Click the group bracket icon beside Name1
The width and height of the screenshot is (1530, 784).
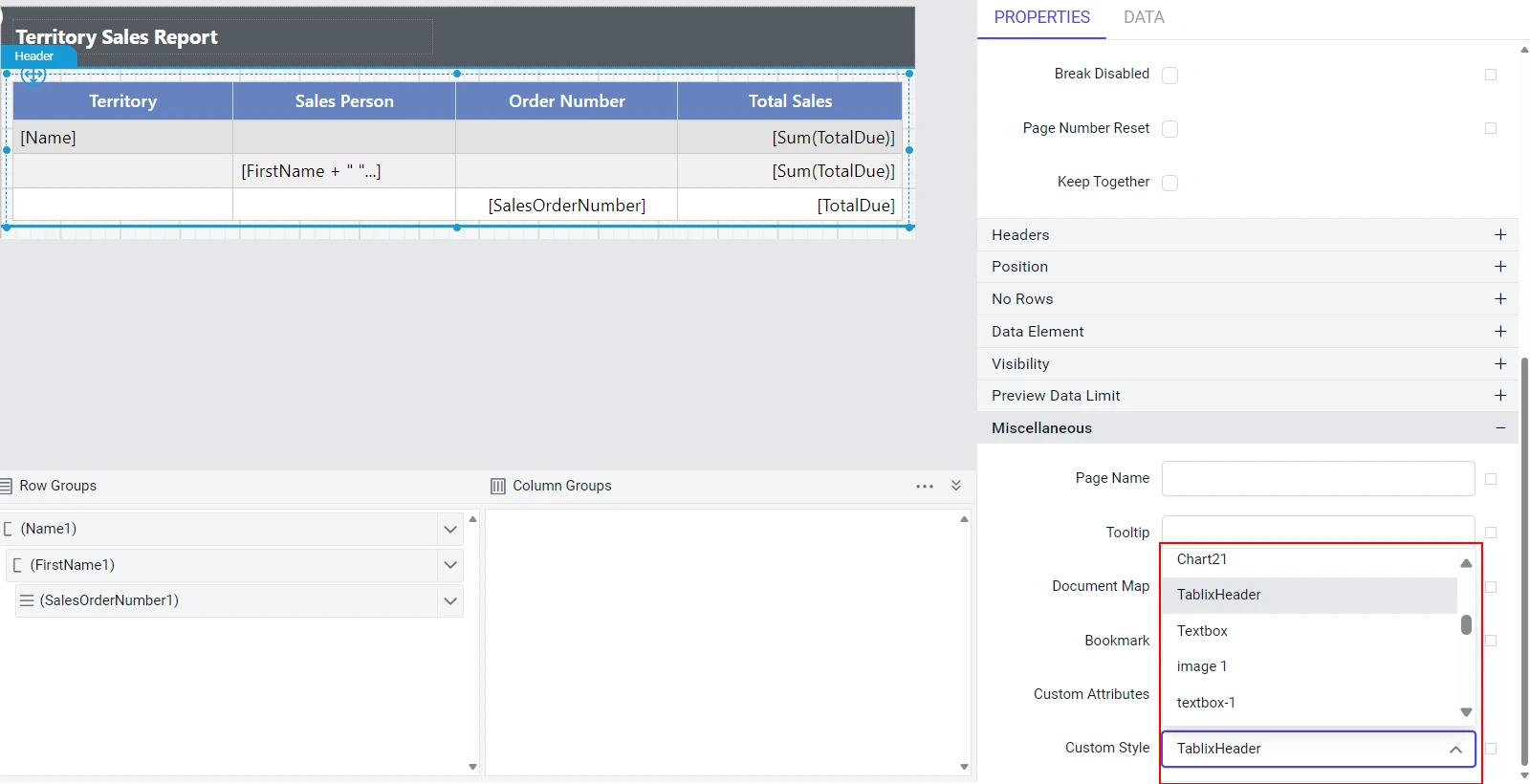pyautogui.click(x=9, y=529)
